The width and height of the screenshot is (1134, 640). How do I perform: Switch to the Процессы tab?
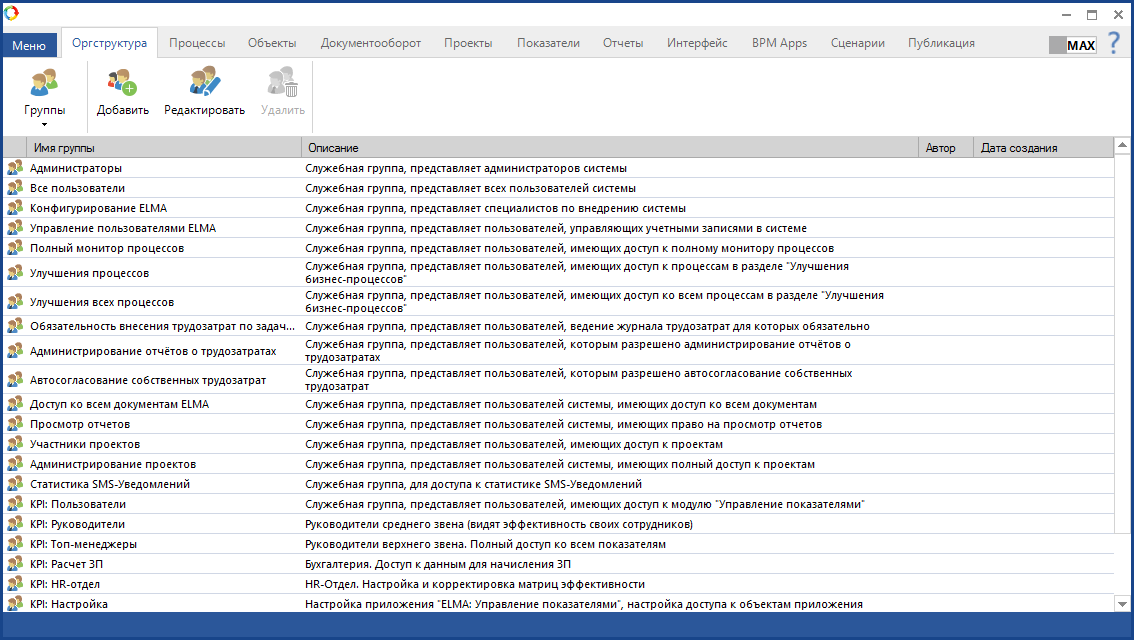click(197, 43)
